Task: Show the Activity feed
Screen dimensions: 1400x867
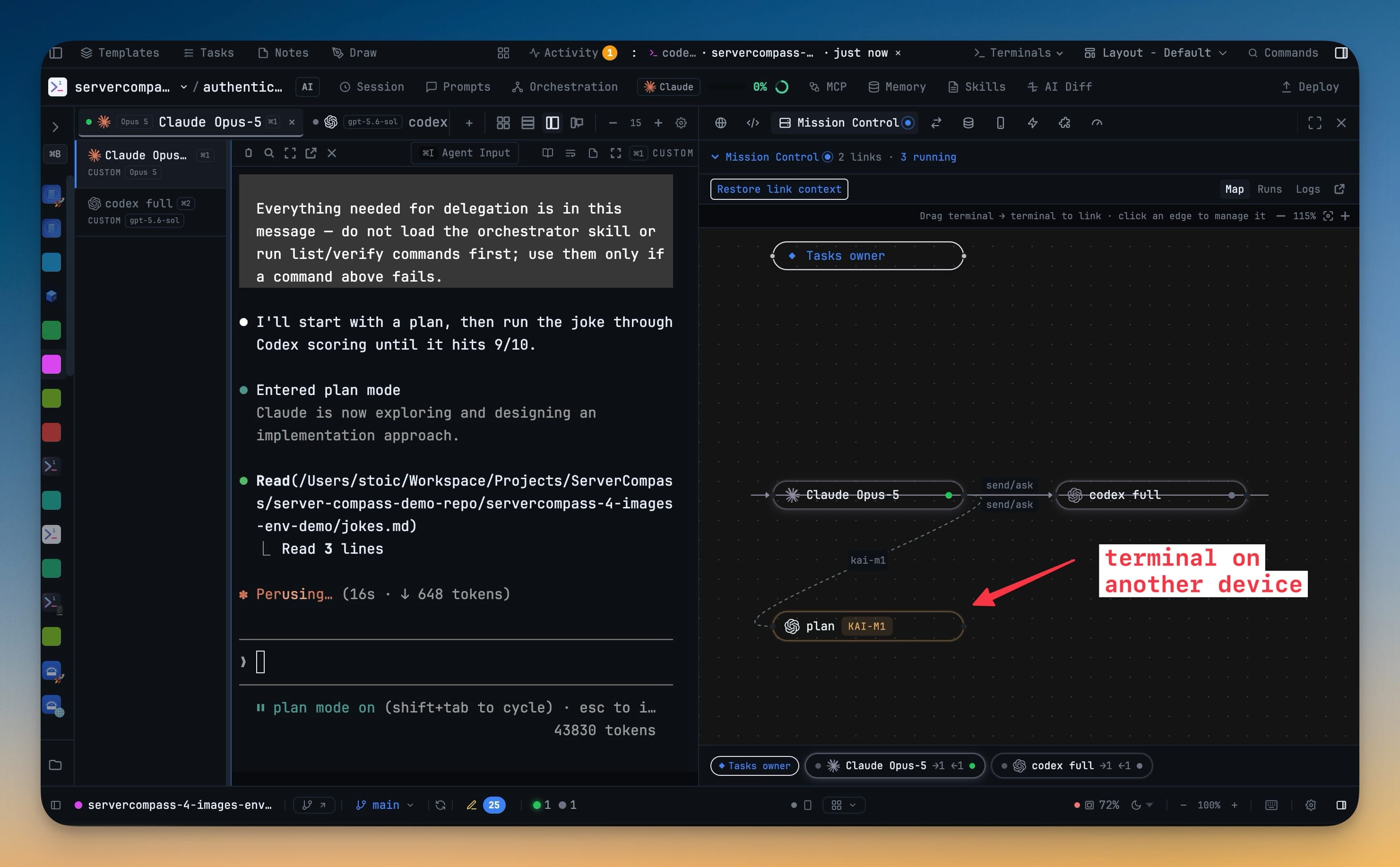Action: [x=572, y=53]
